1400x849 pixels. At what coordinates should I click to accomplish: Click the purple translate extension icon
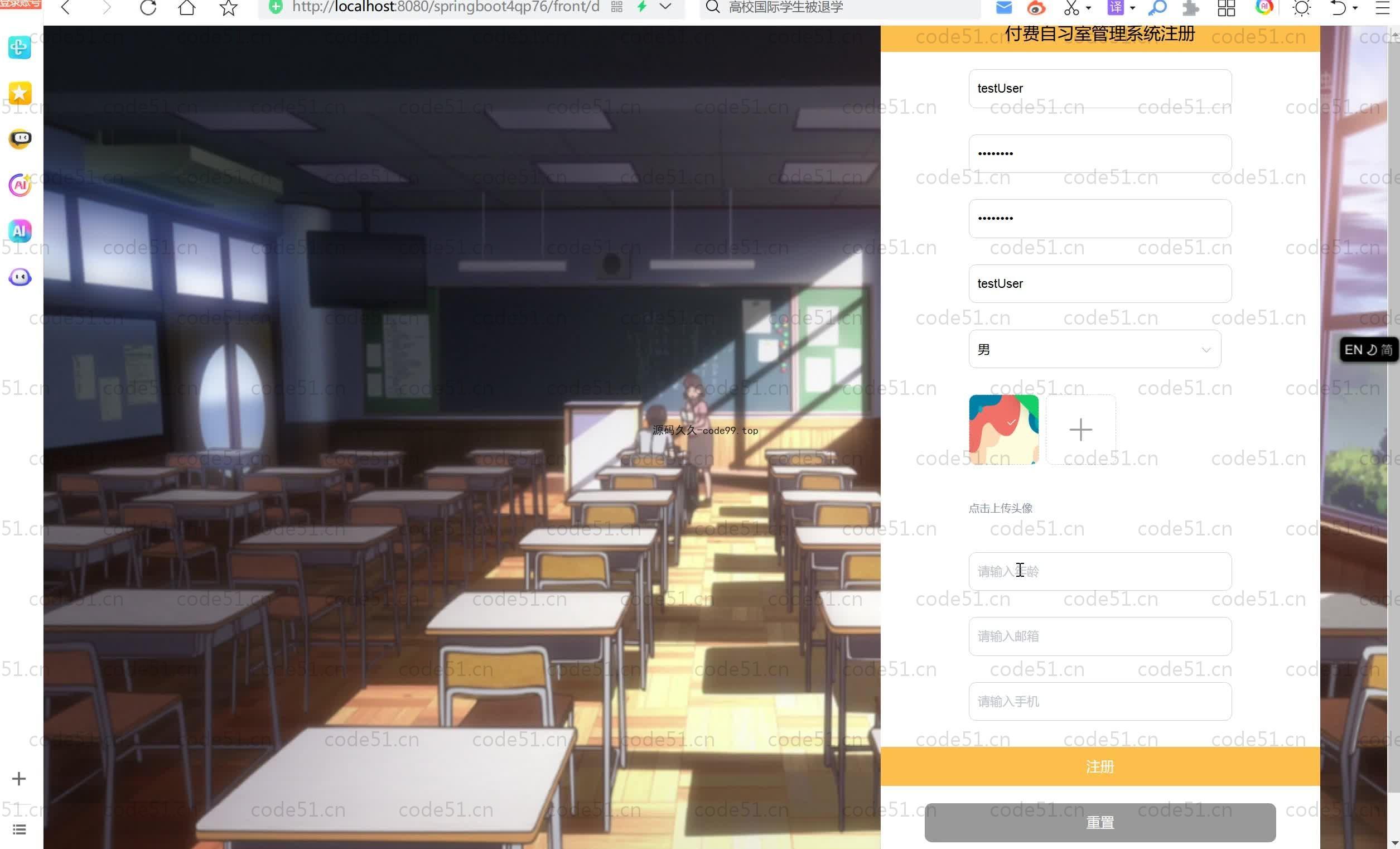(1116, 7)
